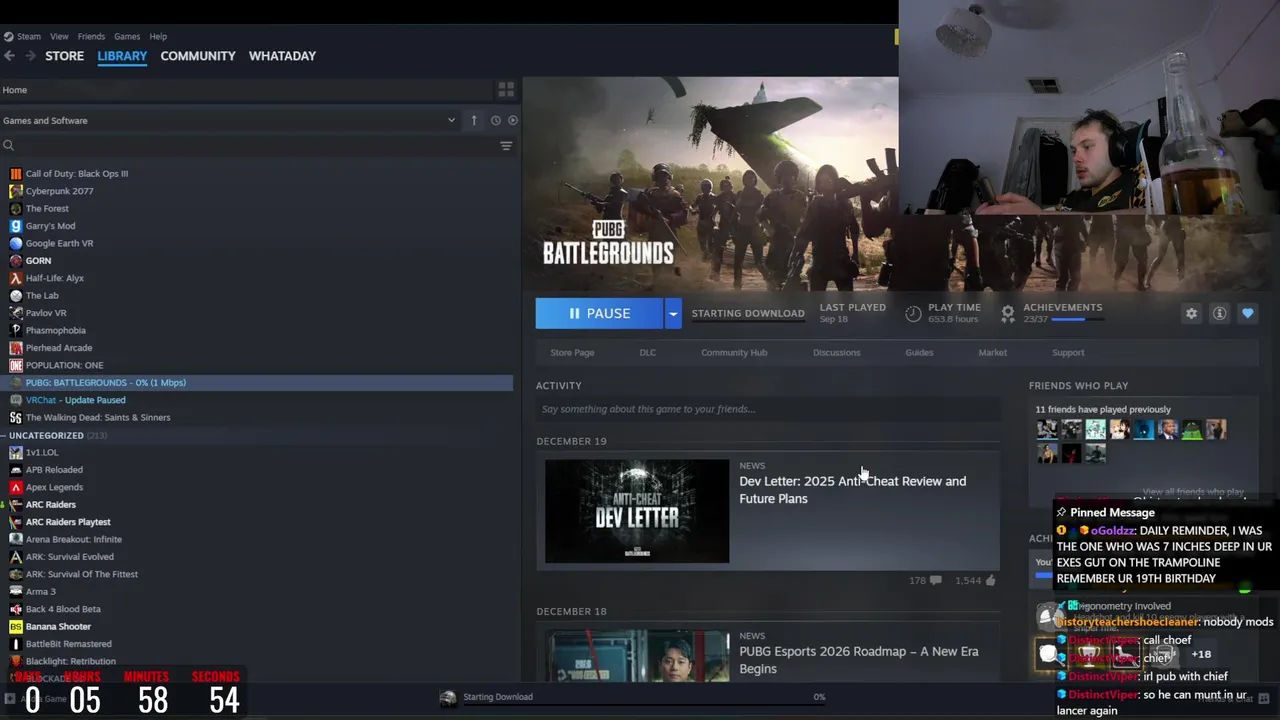Screen dimensions: 1280x720
Task: Select POPULATION: ONE icon in list
Action: [16, 365]
